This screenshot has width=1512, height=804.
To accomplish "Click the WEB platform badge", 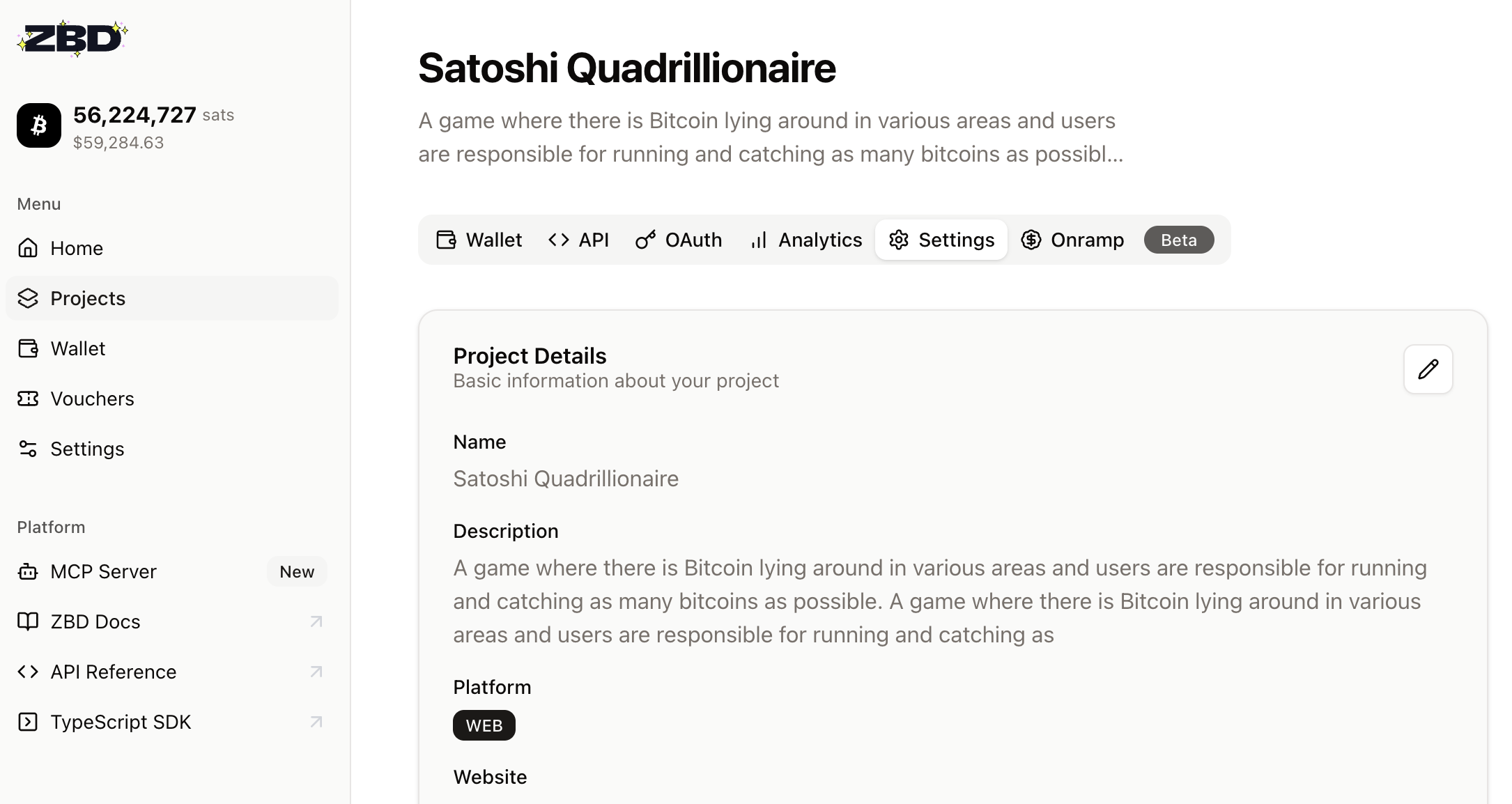I will coord(484,725).
